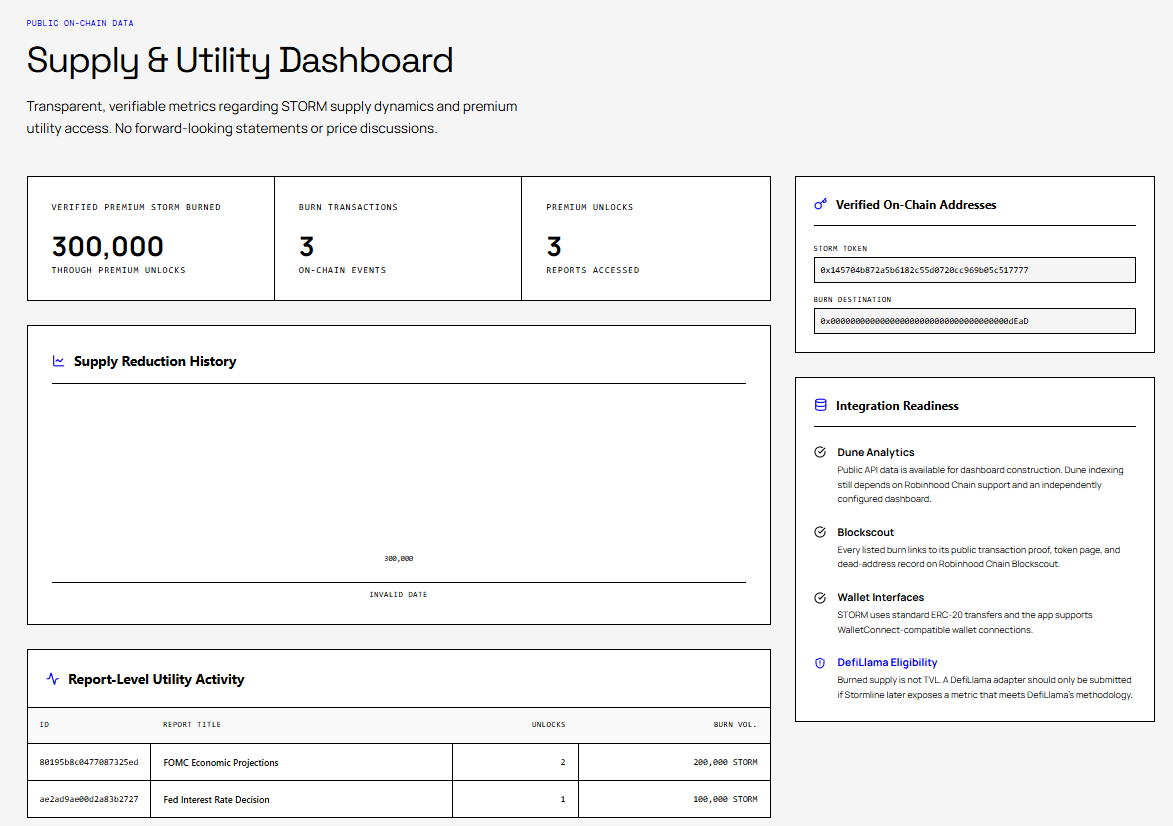Click the Verified On-Chain Addresses heading
The image size is (1173, 826).
pos(916,205)
